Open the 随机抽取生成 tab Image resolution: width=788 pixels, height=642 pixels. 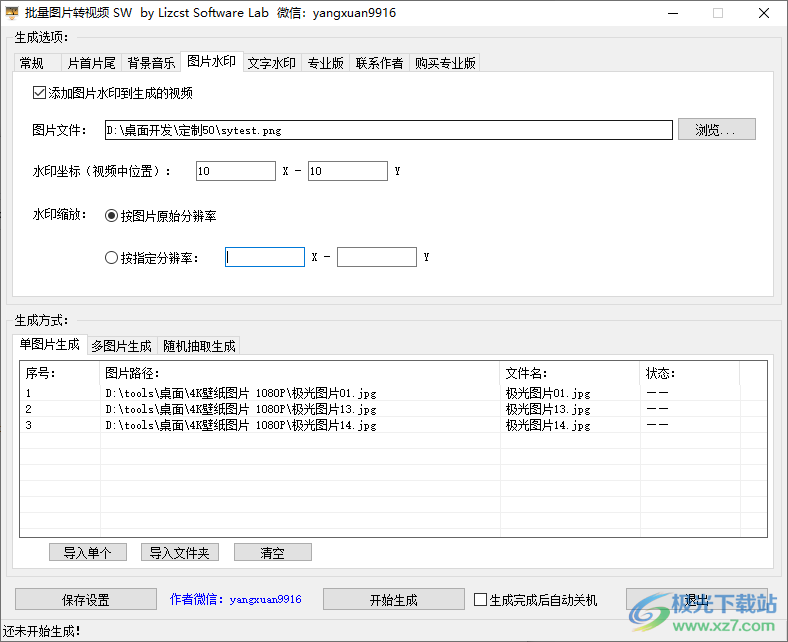tap(199, 346)
